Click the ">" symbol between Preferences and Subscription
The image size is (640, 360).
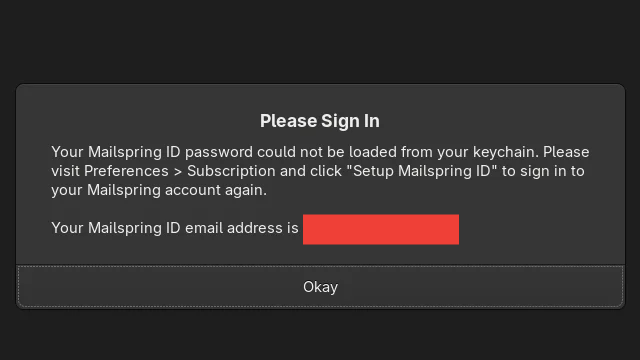coord(178,171)
